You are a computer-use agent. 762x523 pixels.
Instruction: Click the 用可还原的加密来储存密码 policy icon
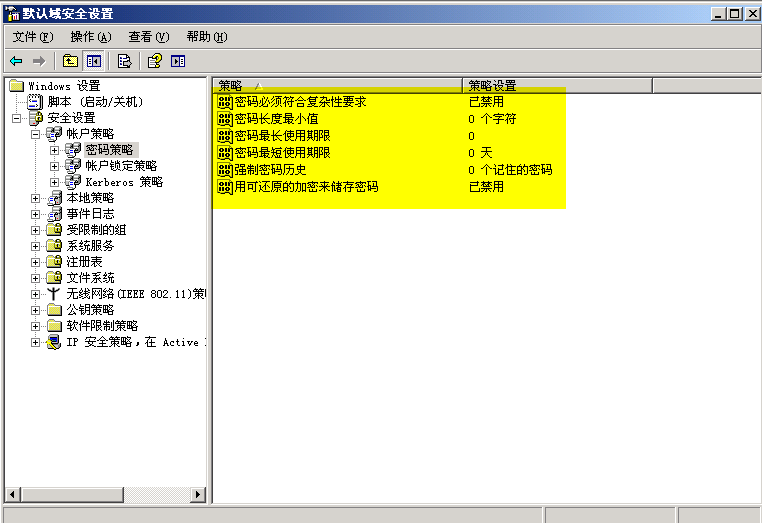[x=225, y=187]
